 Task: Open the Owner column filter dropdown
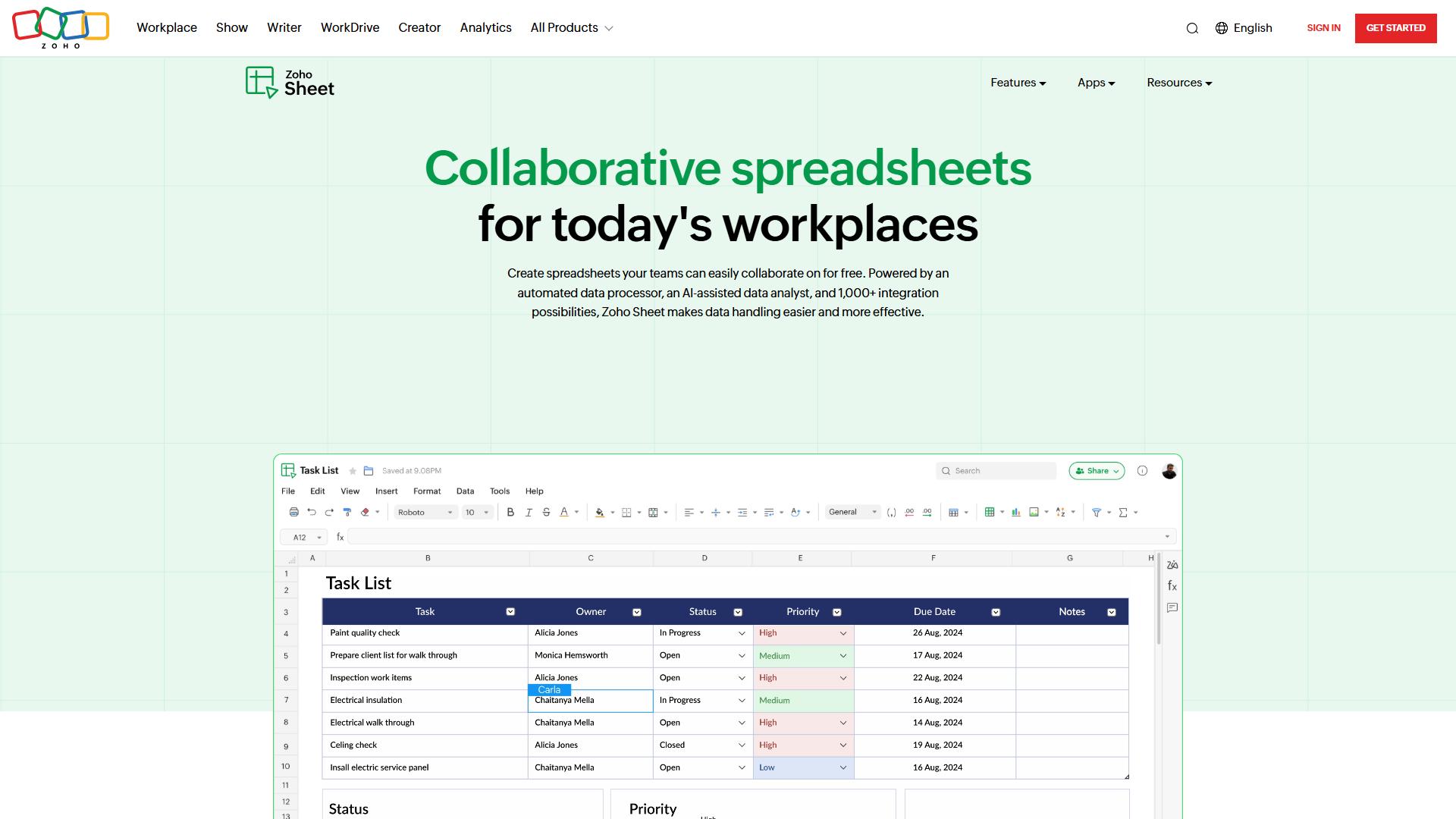(x=637, y=612)
